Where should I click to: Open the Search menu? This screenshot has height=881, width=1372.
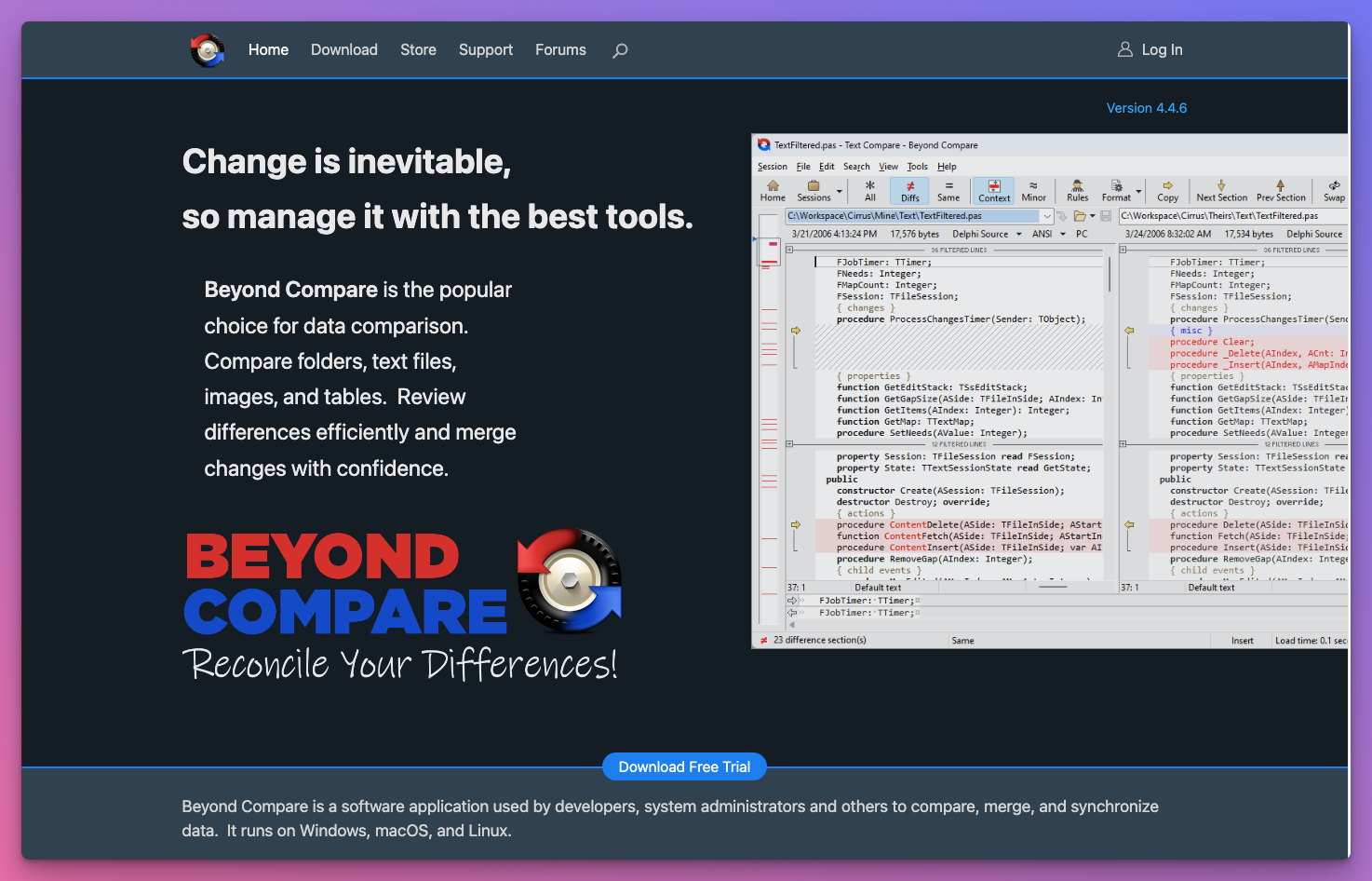click(856, 167)
